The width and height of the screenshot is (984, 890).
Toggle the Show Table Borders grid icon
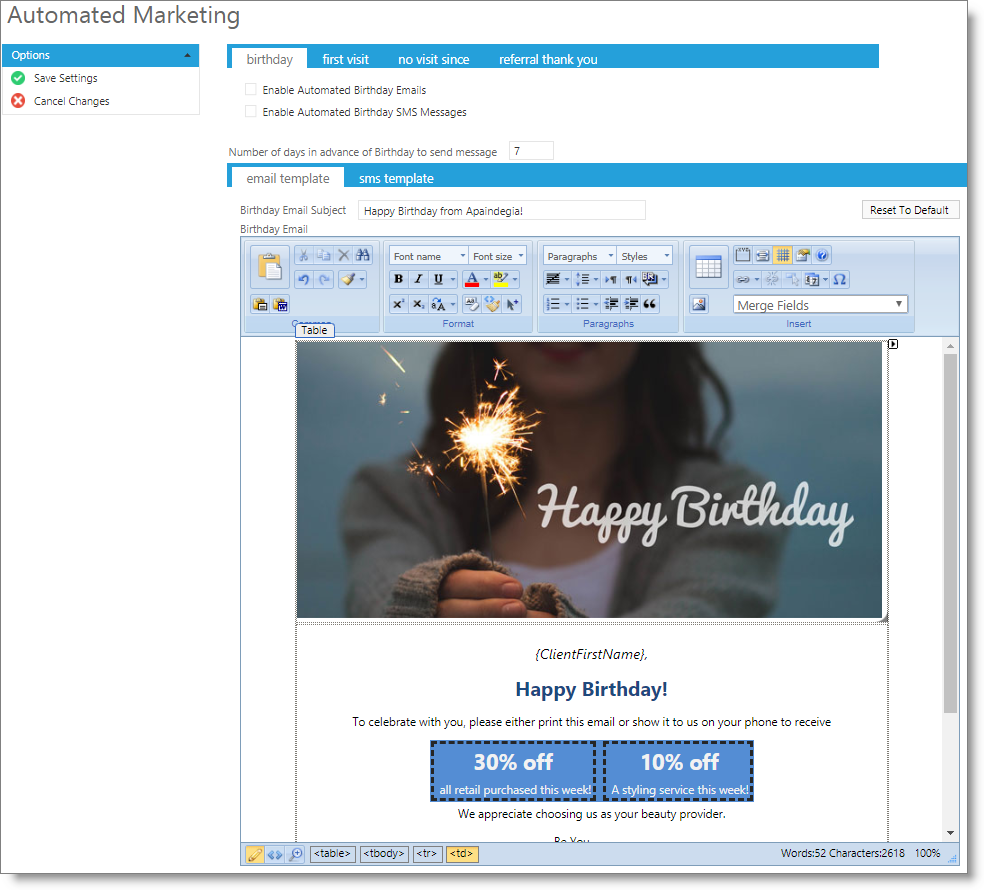pyautogui.click(x=783, y=255)
